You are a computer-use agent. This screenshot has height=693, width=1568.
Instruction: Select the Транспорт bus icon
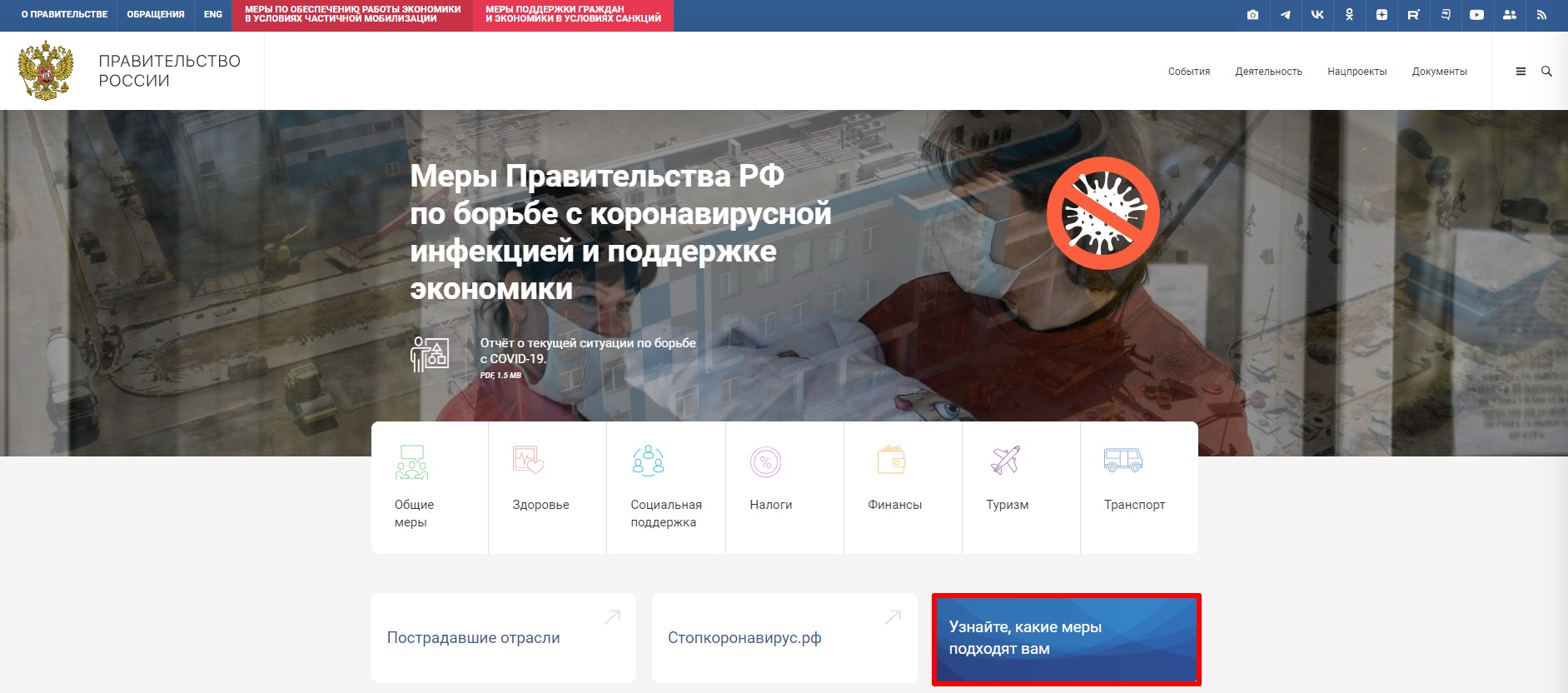pos(1123,460)
